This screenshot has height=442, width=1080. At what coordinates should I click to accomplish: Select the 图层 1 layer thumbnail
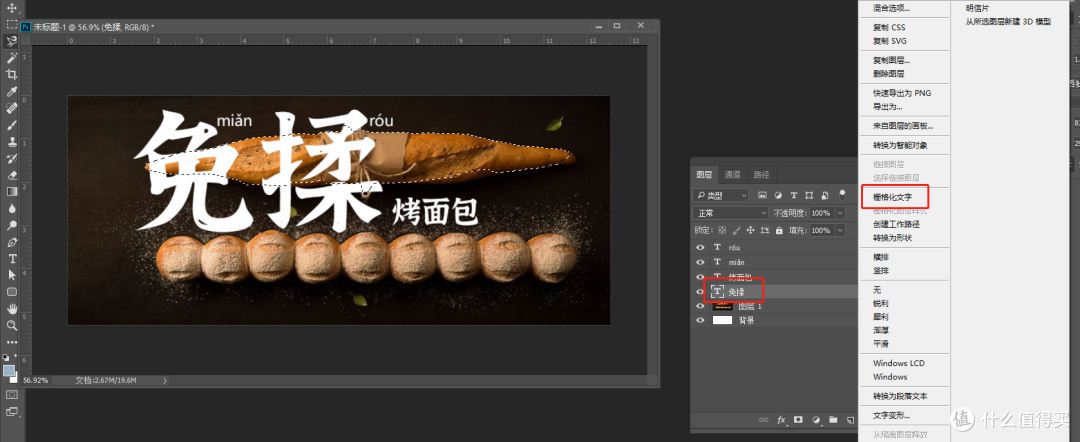click(x=722, y=306)
